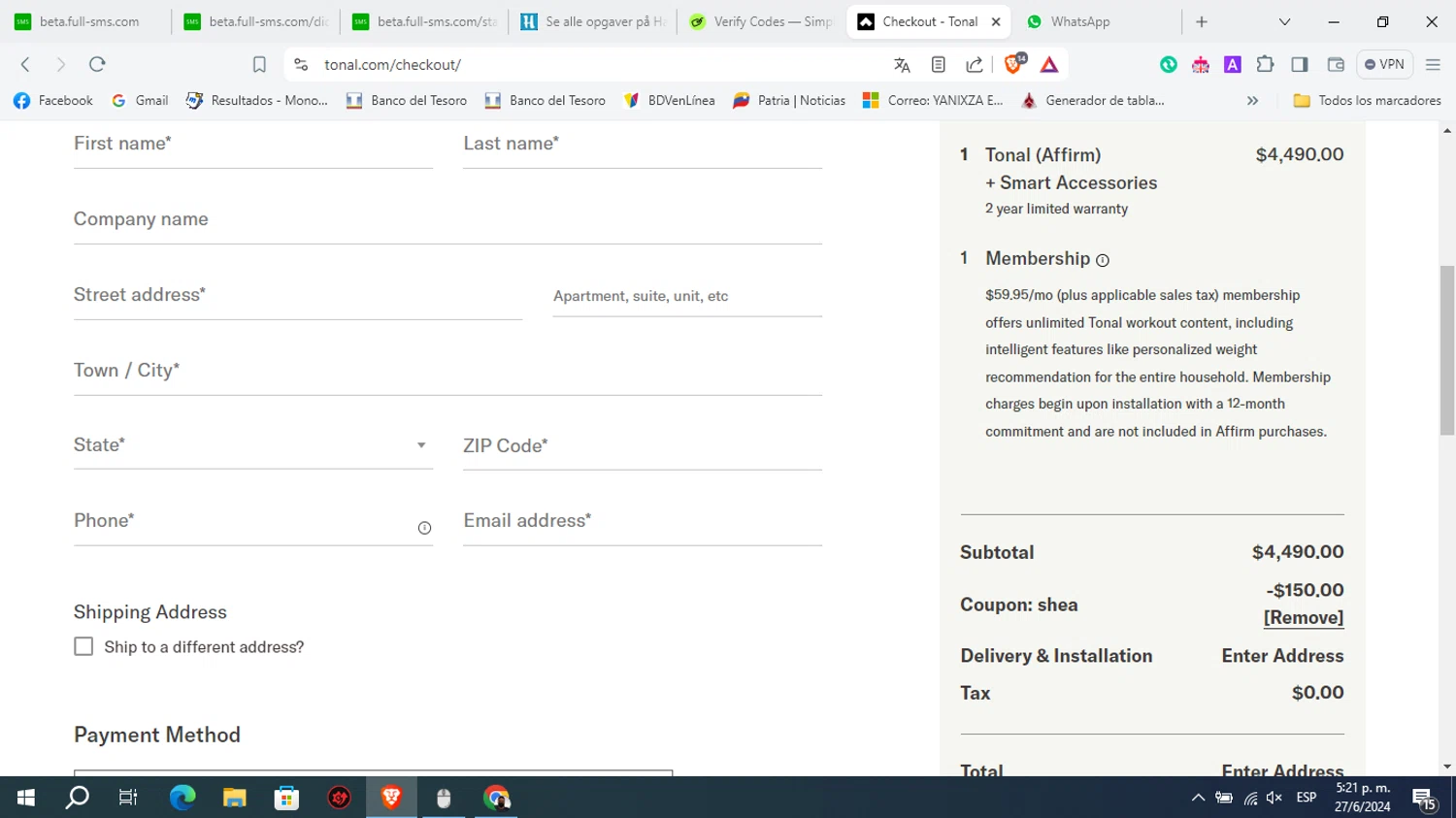Open the Brave wallet icon
The image size is (1456, 818).
1336,65
